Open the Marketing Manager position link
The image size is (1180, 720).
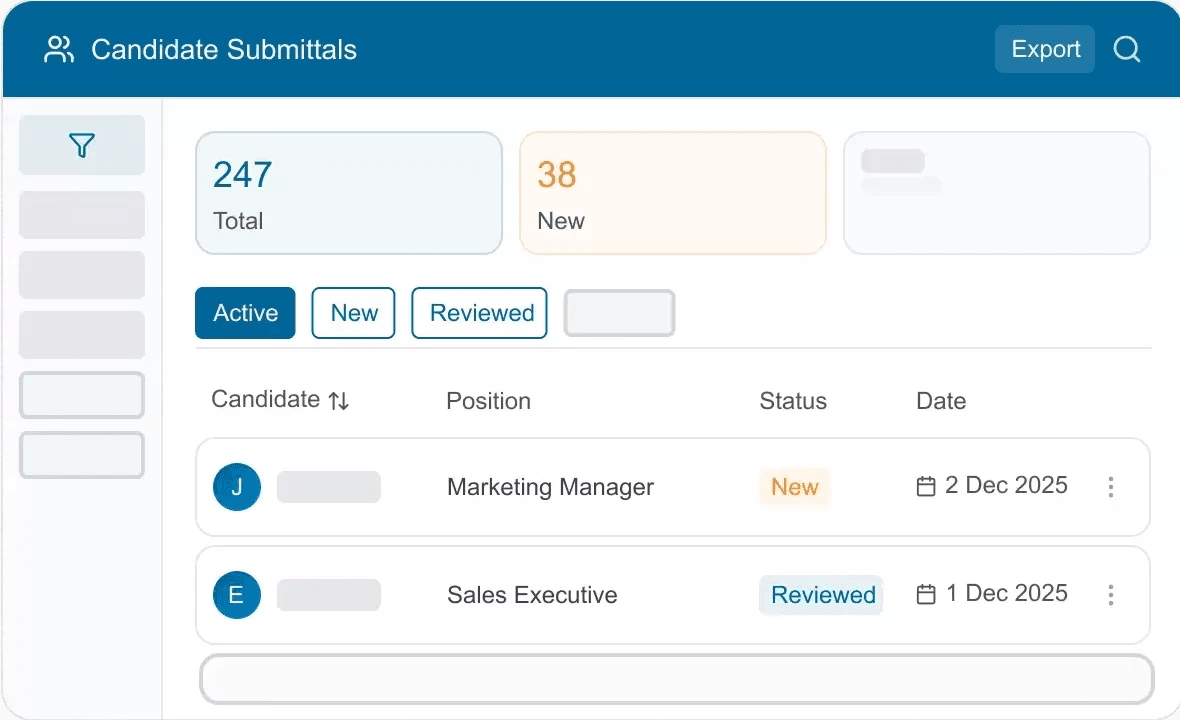click(x=550, y=487)
